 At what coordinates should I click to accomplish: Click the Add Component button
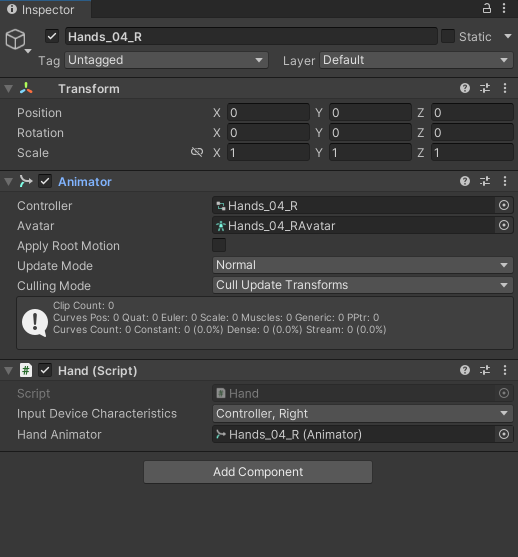(x=258, y=472)
